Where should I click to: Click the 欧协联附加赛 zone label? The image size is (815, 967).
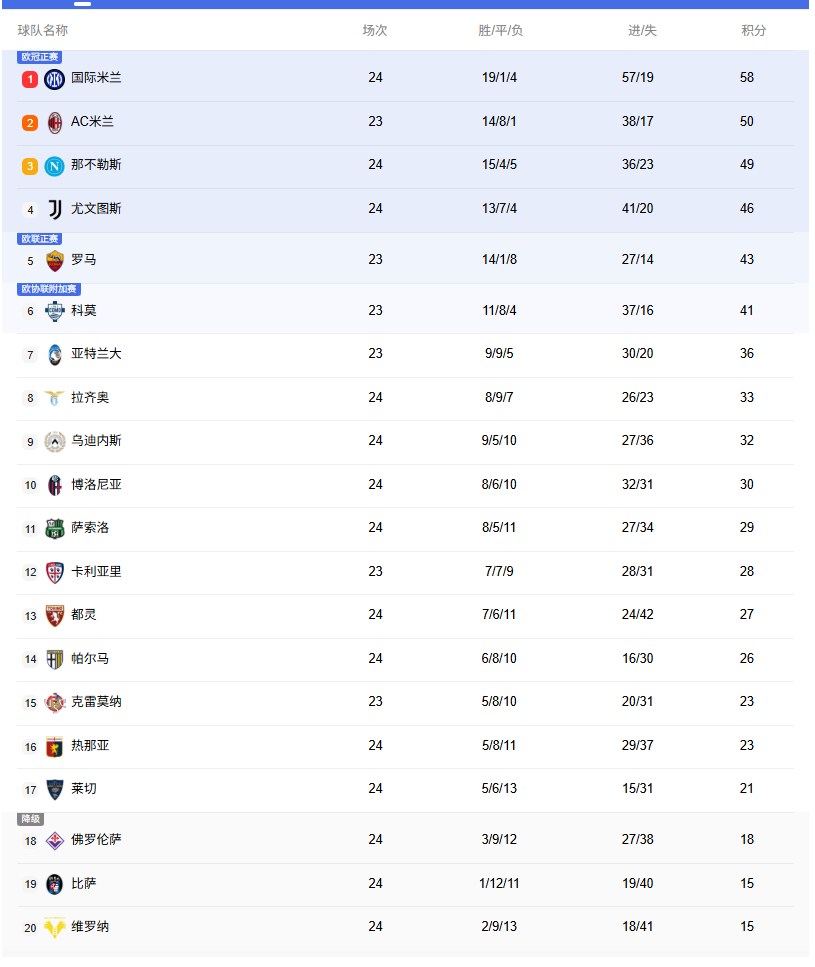pyautogui.click(x=49, y=289)
